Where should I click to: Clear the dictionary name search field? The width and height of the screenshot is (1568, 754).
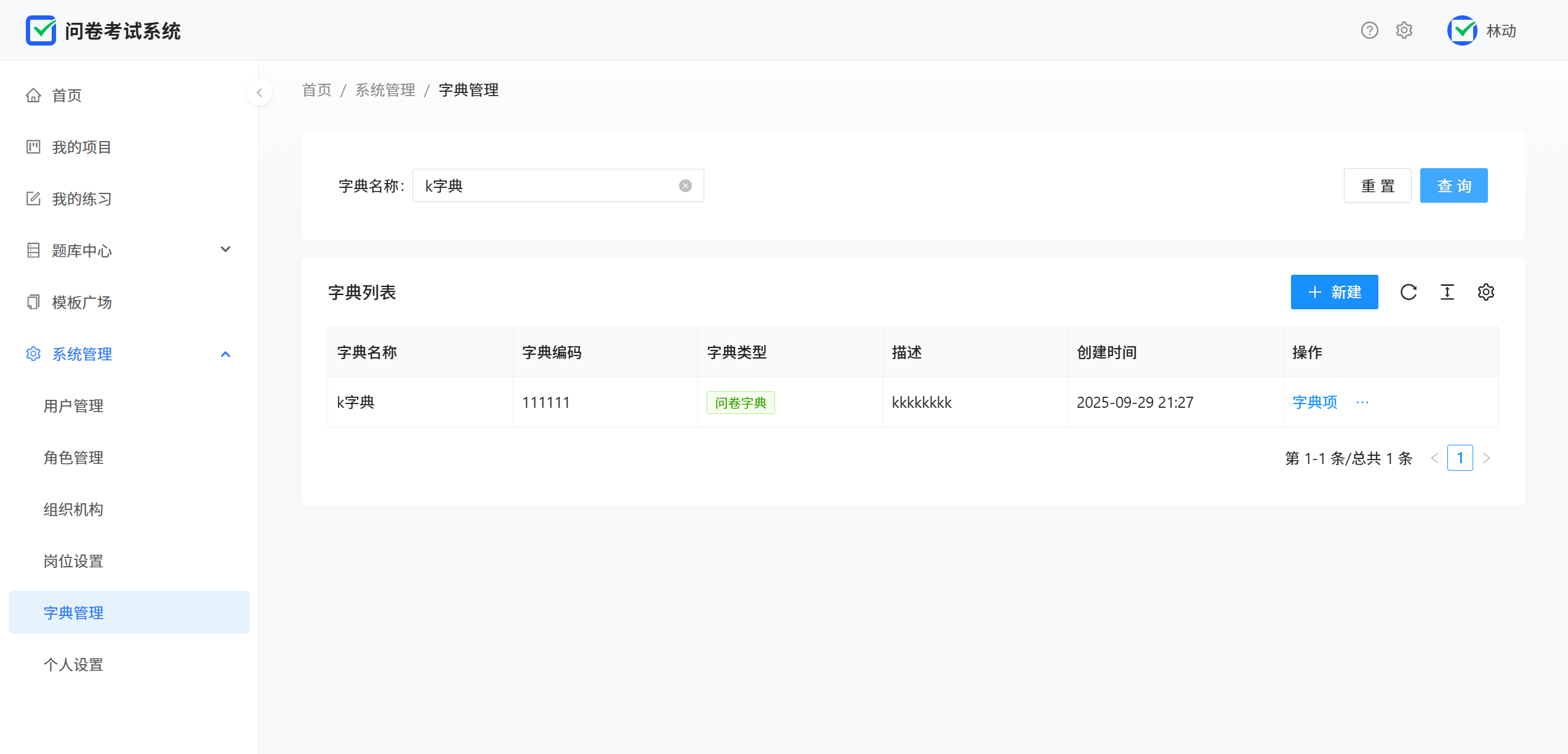tap(685, 186)
